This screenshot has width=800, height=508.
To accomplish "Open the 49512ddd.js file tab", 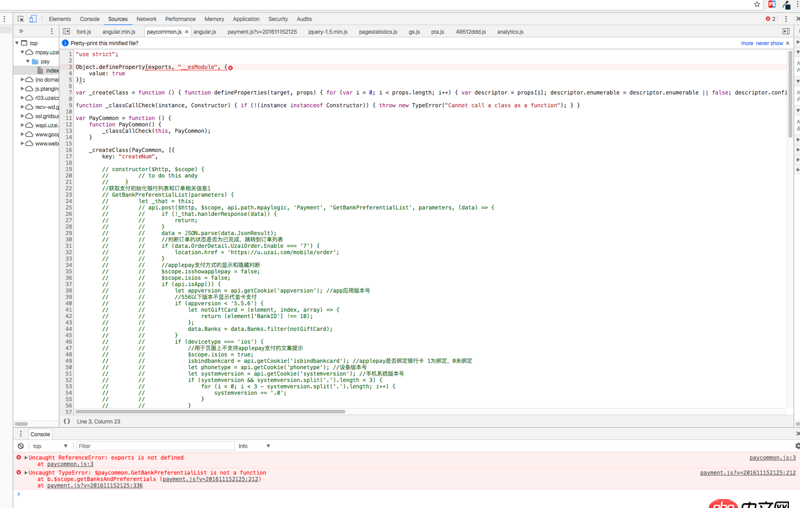I will [x=470, y=32].
